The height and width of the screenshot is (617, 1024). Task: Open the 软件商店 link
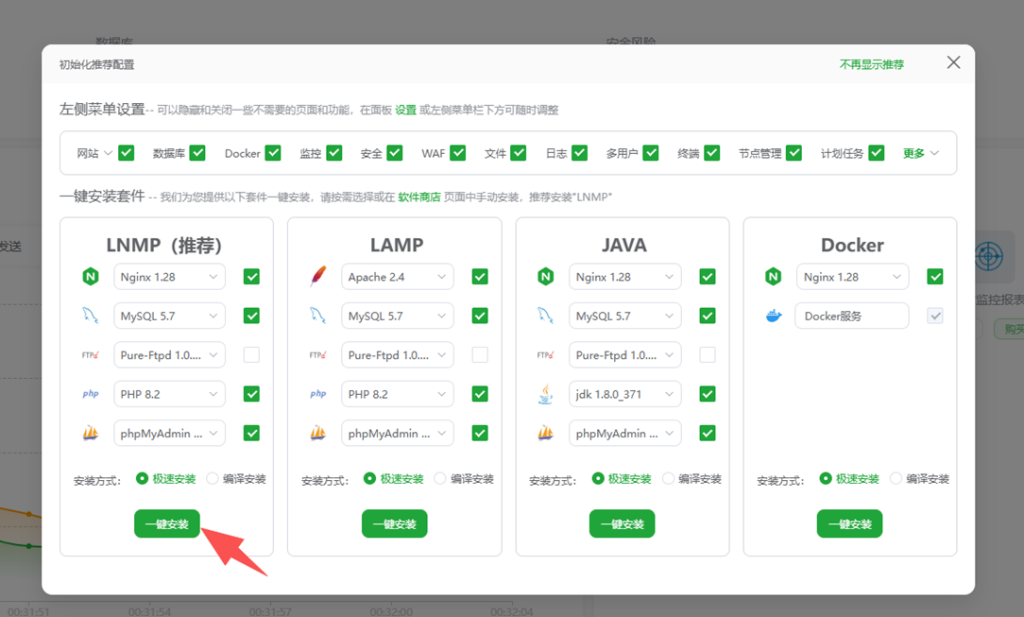[419, 197]
